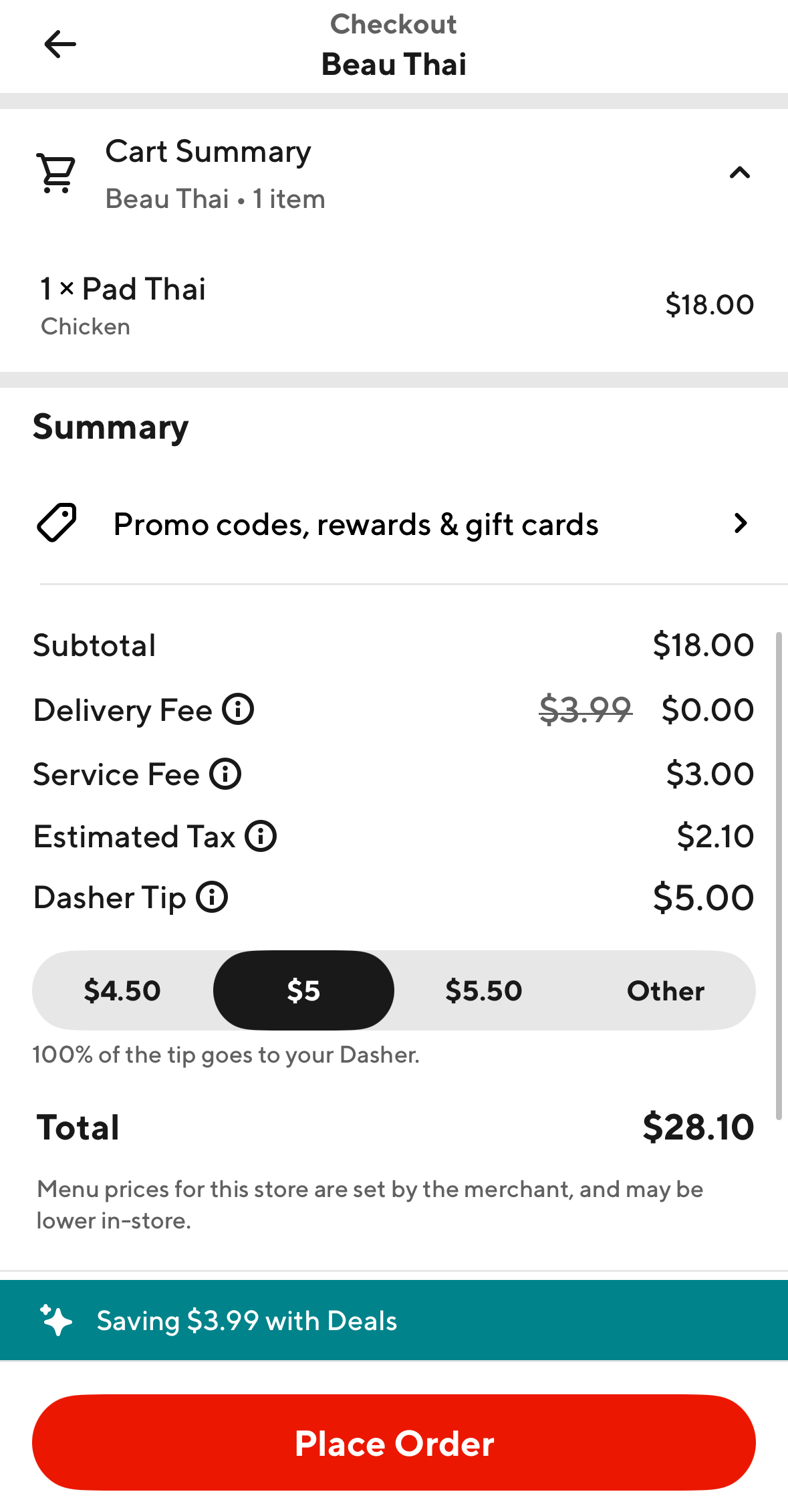
Task: Tap the Cart Summary header
Action: click(x=209, y=173)
